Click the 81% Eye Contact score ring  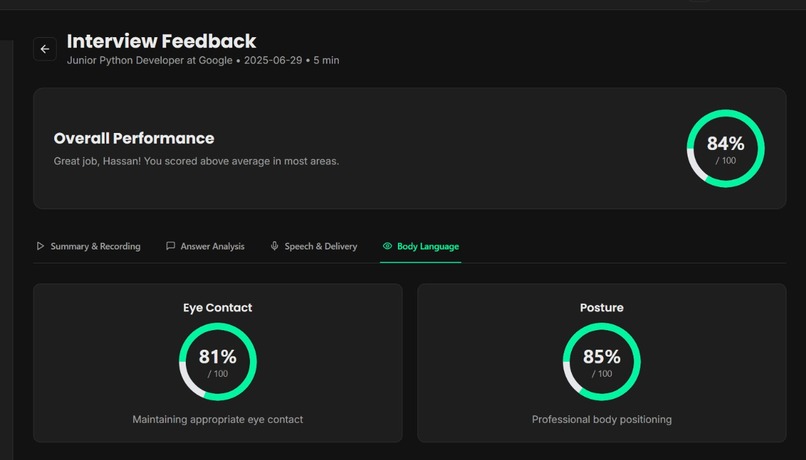pyautogui.click(x=218, y=362)
